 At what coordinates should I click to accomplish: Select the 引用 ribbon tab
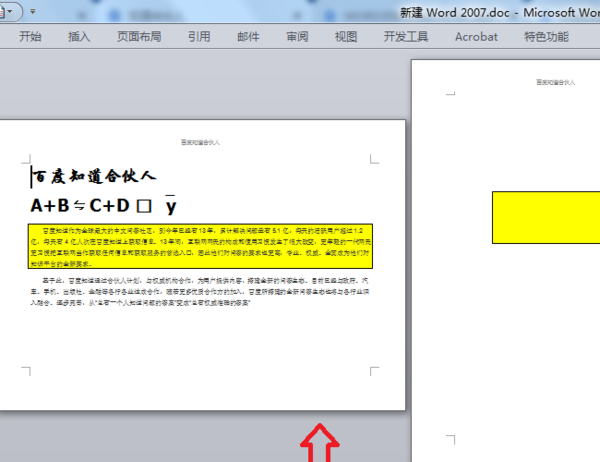(x=199, y=37)
